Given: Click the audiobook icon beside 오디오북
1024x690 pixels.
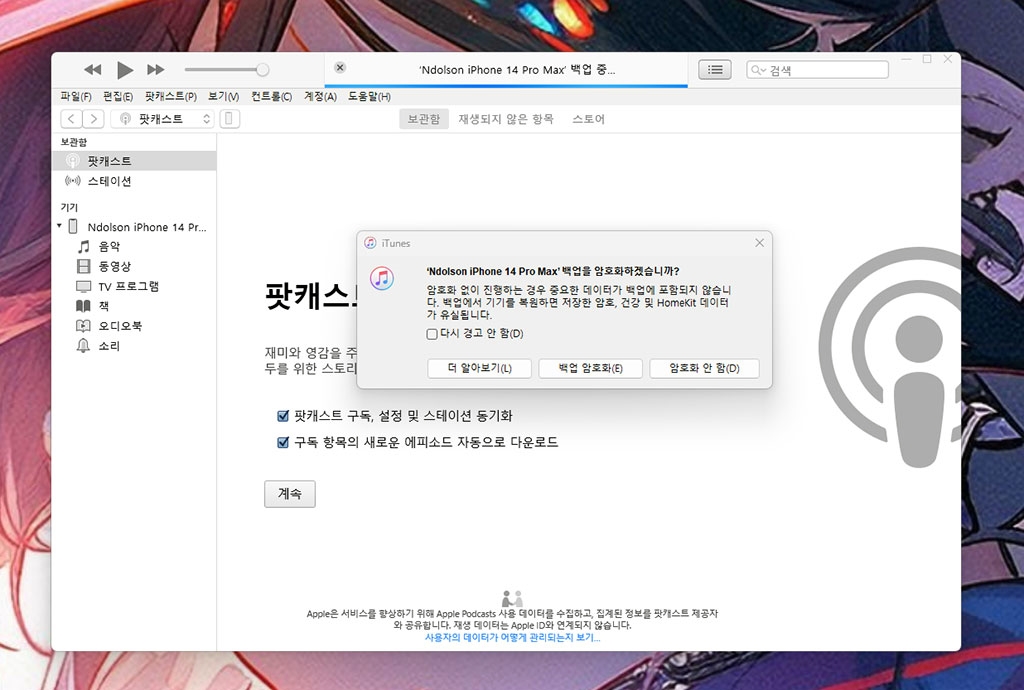Looking at the screenshot, I should point(84,326).
